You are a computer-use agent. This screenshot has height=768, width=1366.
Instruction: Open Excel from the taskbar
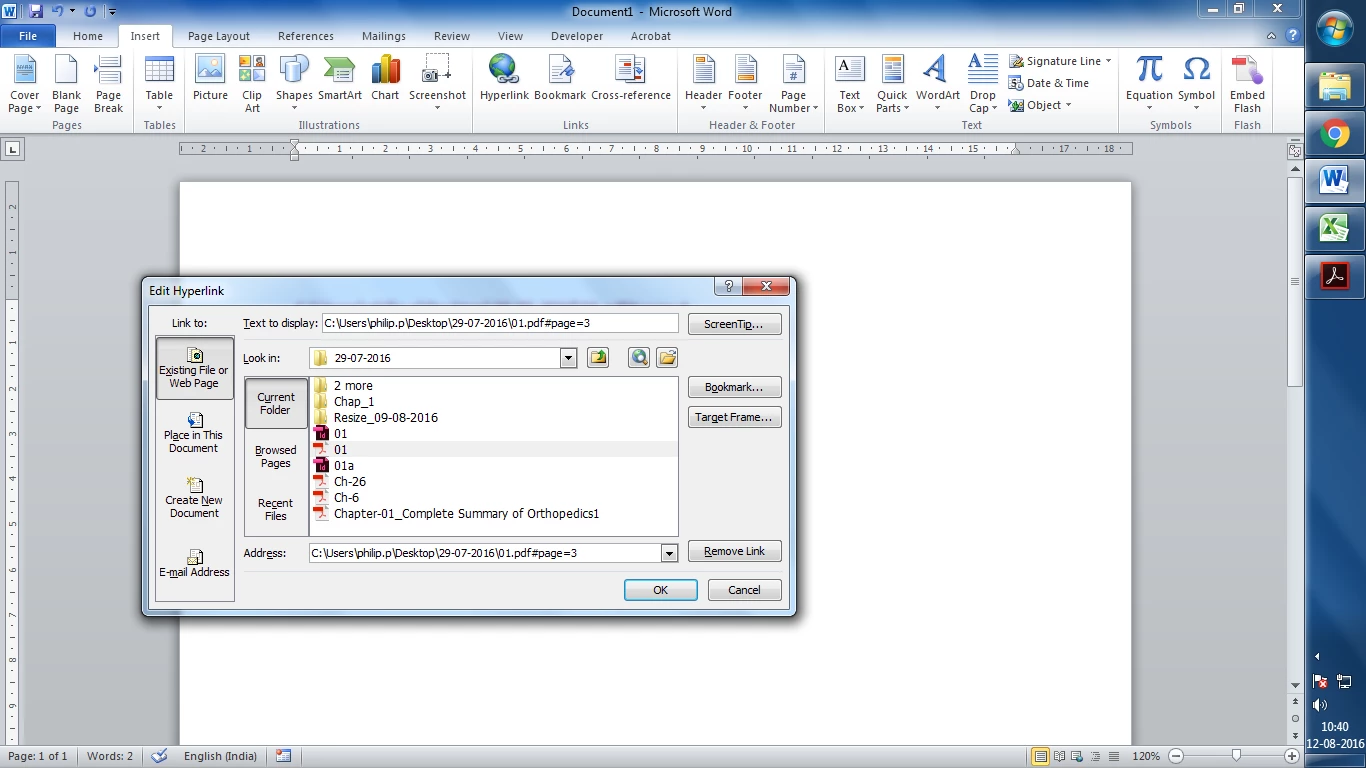click(x=1335, y=229)
